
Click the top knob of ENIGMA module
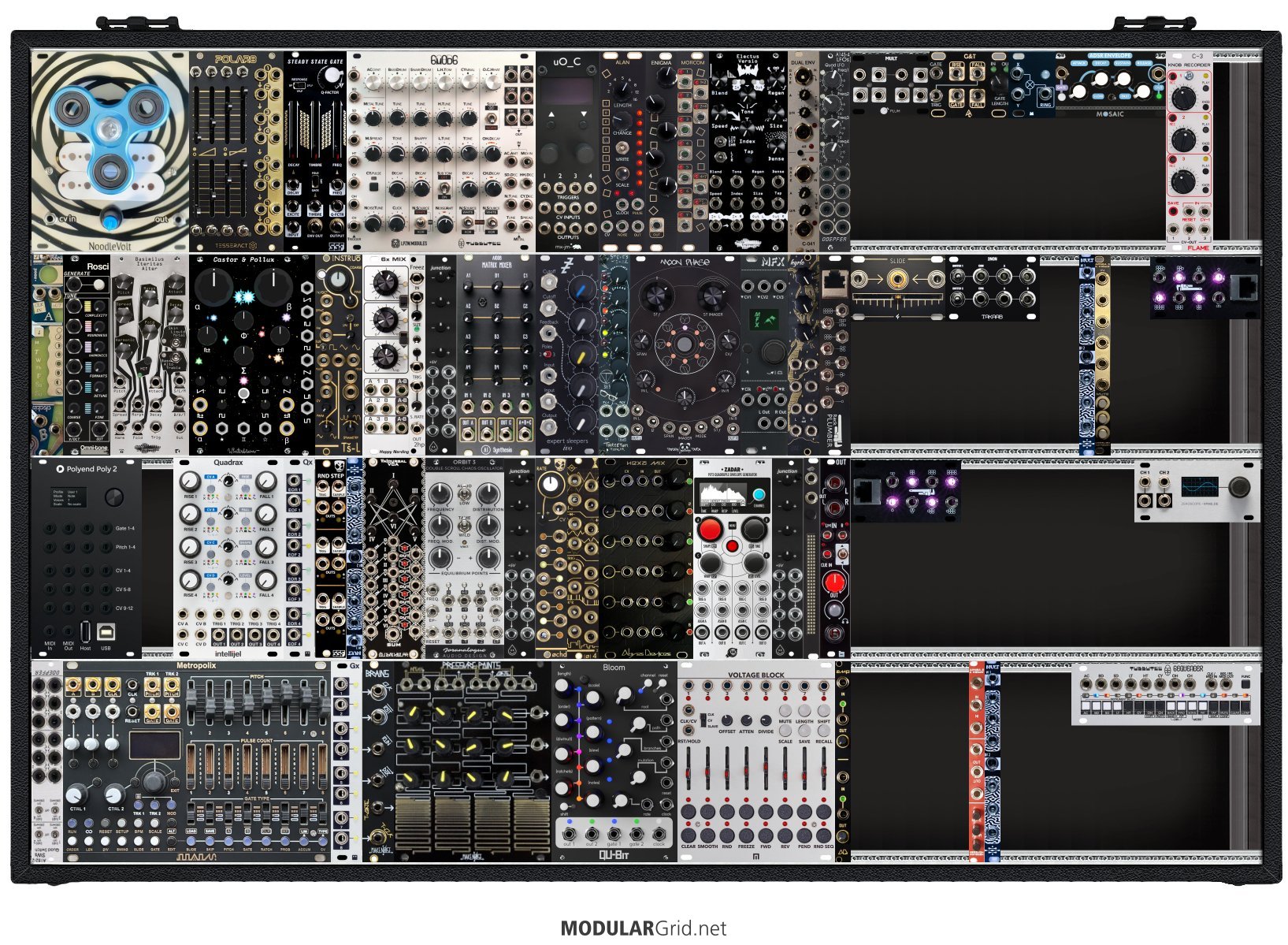(x=666, y=76)
